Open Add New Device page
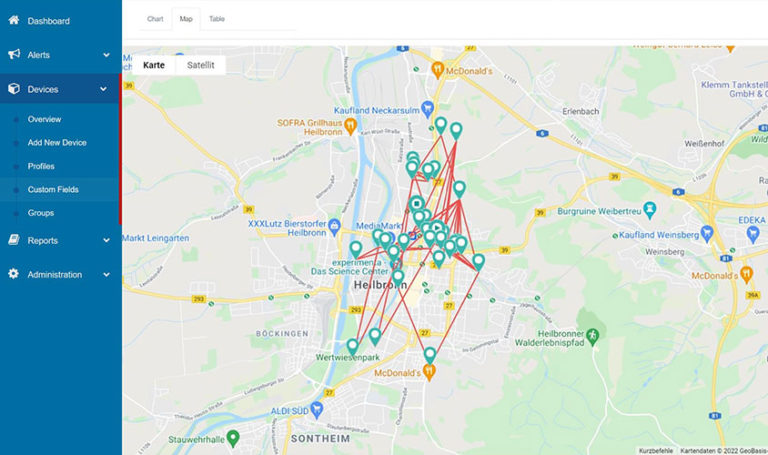 click(57, 143)
